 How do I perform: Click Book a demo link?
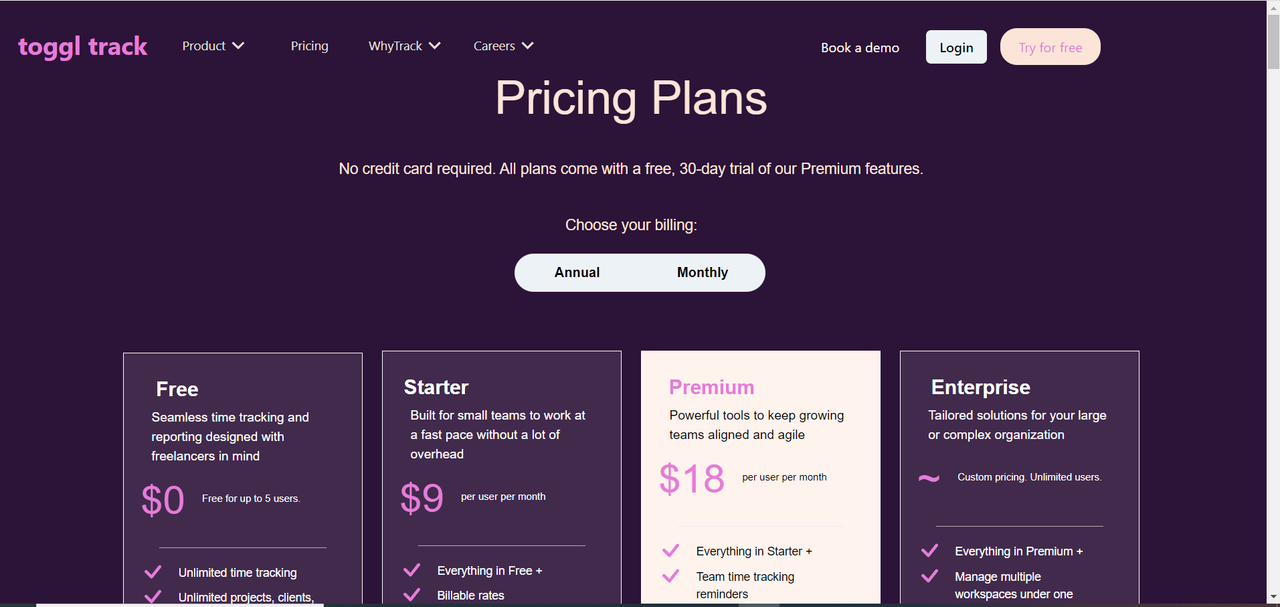click(859, 47)
